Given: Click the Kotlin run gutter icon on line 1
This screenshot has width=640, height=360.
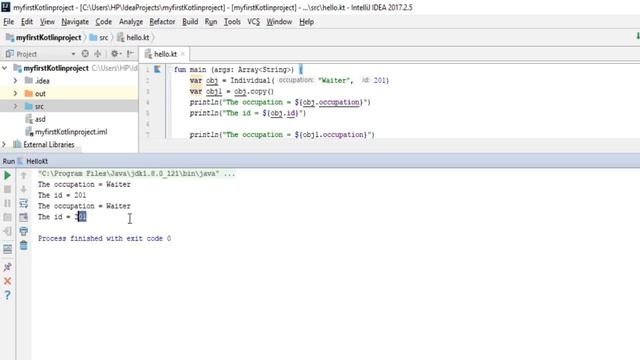Looking at the screenshot, I should pos(157,69).
